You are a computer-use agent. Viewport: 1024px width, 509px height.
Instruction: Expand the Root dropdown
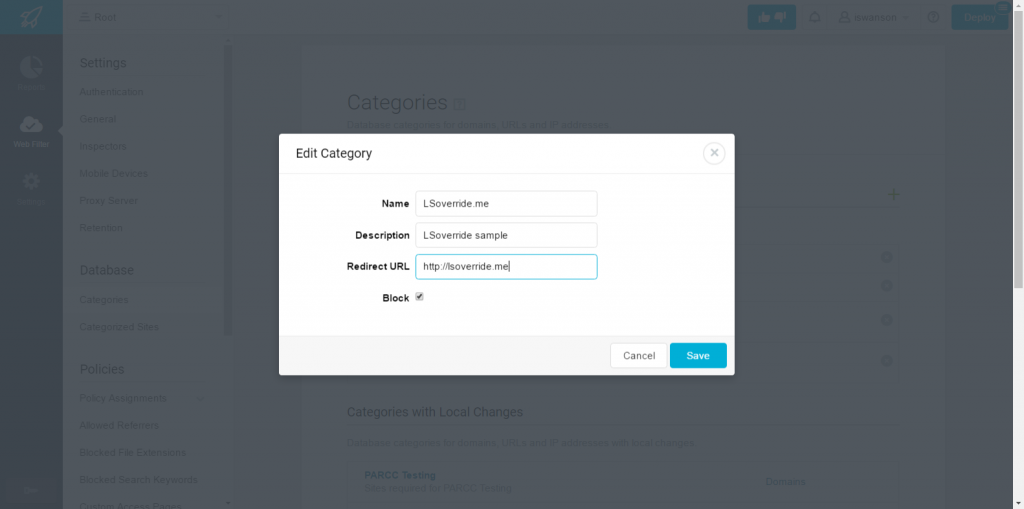tap(151, 17)
